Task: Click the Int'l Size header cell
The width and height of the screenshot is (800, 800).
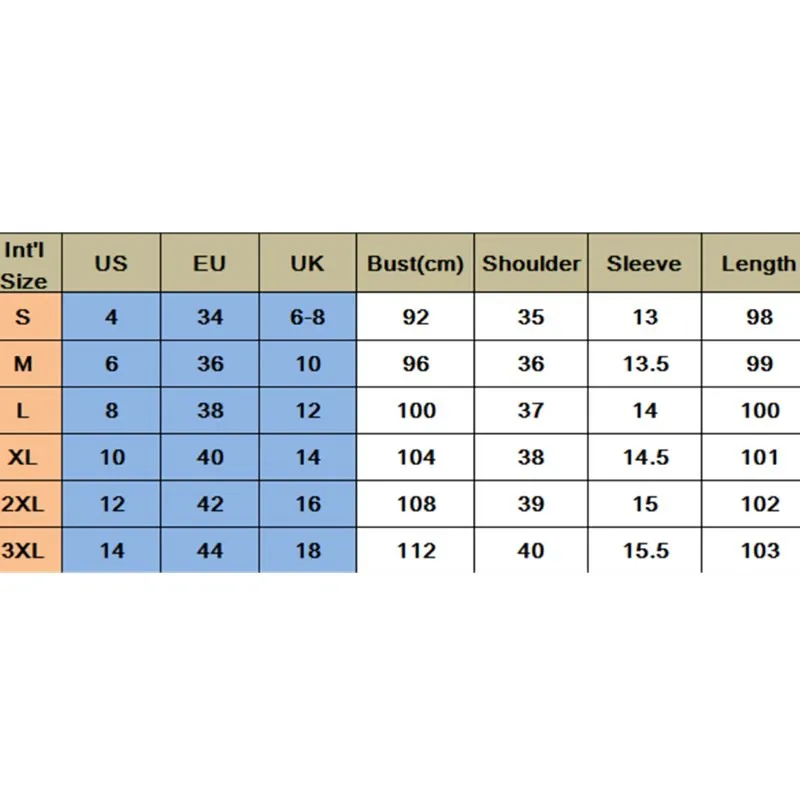Action: click(31, 263)
